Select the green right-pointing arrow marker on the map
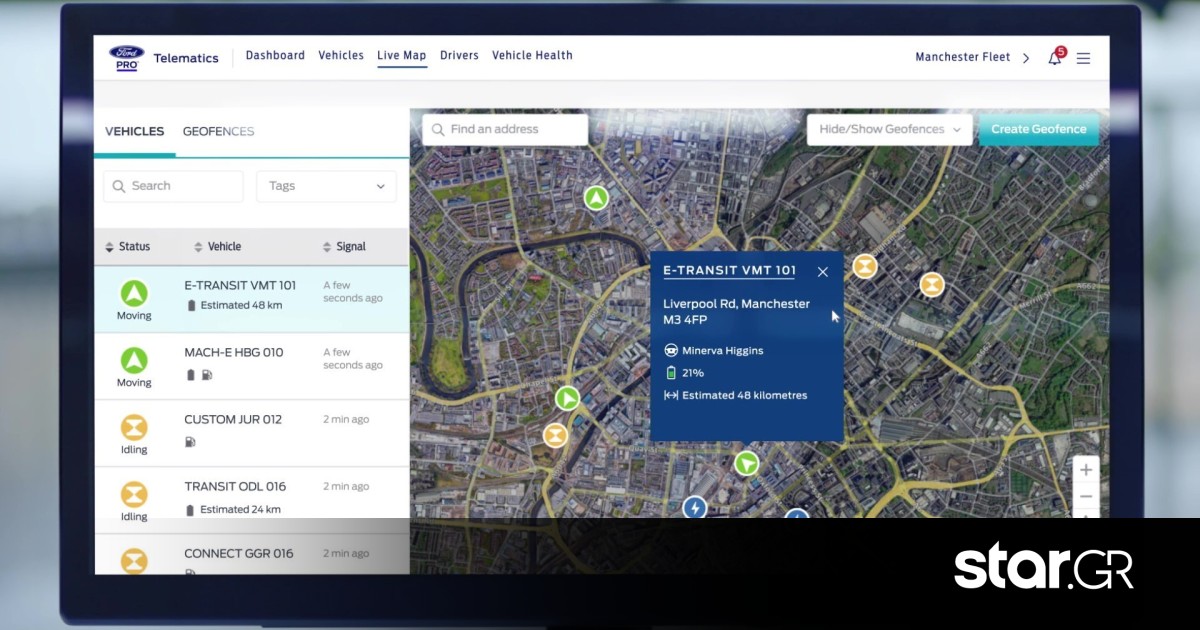The height and width of the screenshot is (630, 1200). tap(568, 399)
